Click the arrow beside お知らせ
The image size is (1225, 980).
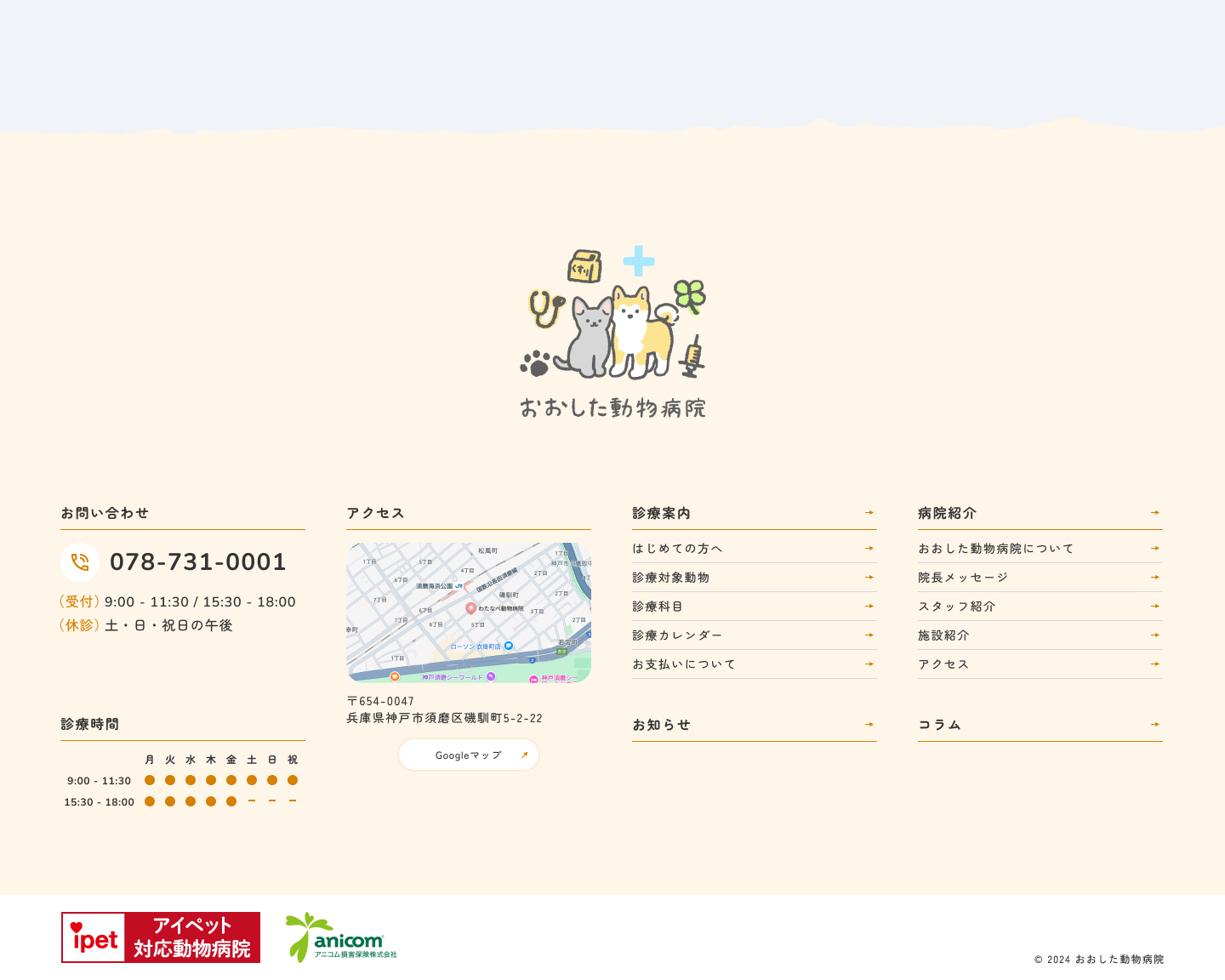click(x=869, y=725)
